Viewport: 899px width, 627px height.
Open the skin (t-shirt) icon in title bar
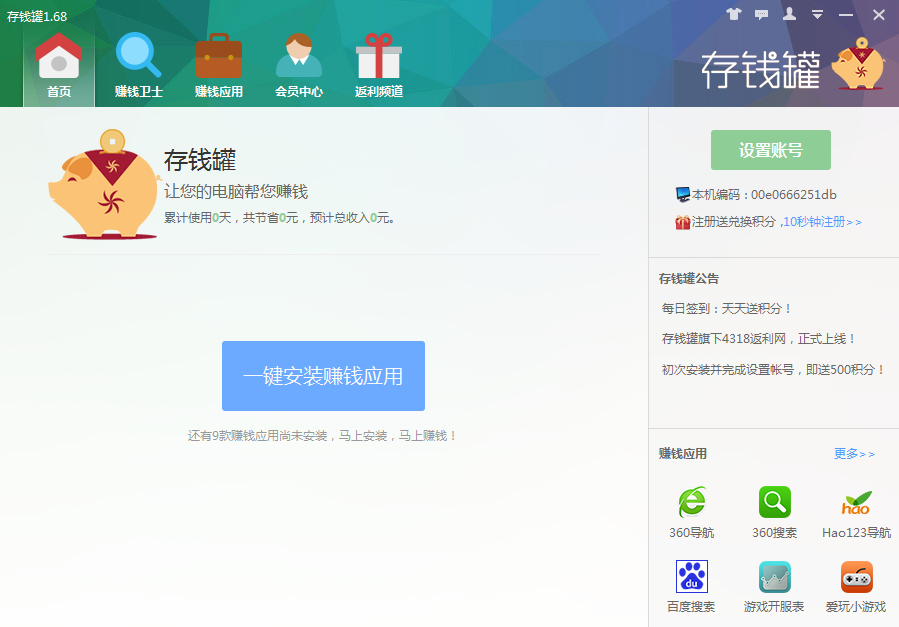733,14
